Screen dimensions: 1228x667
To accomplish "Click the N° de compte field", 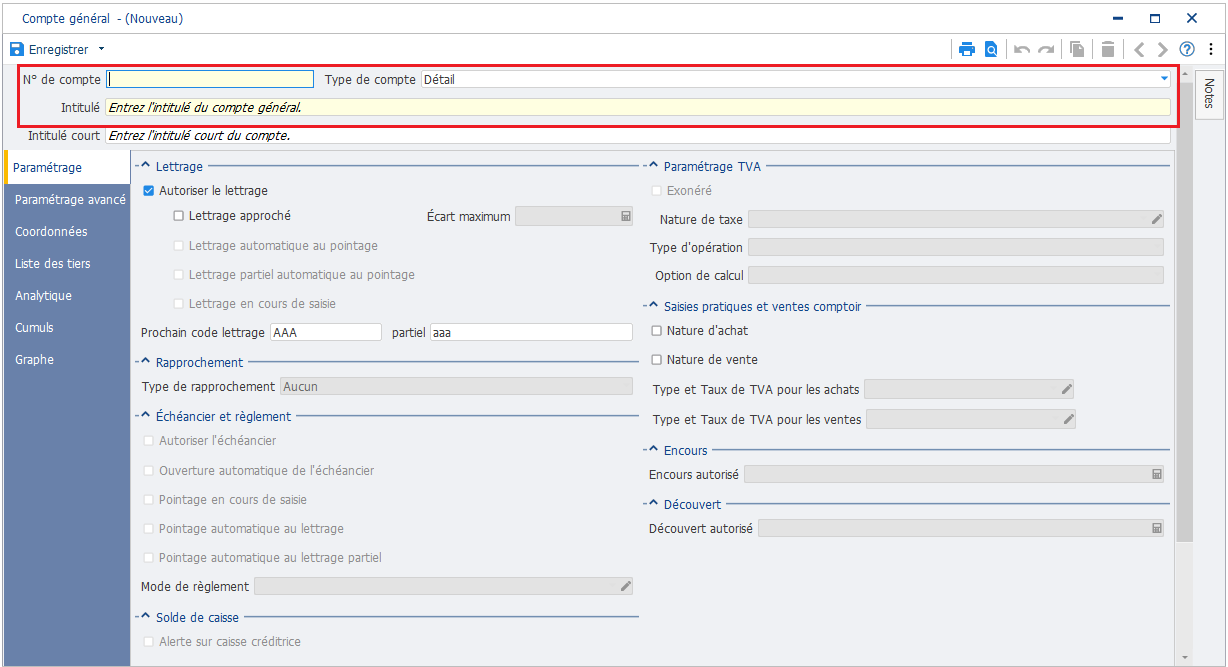I will (x=210, y=79).
